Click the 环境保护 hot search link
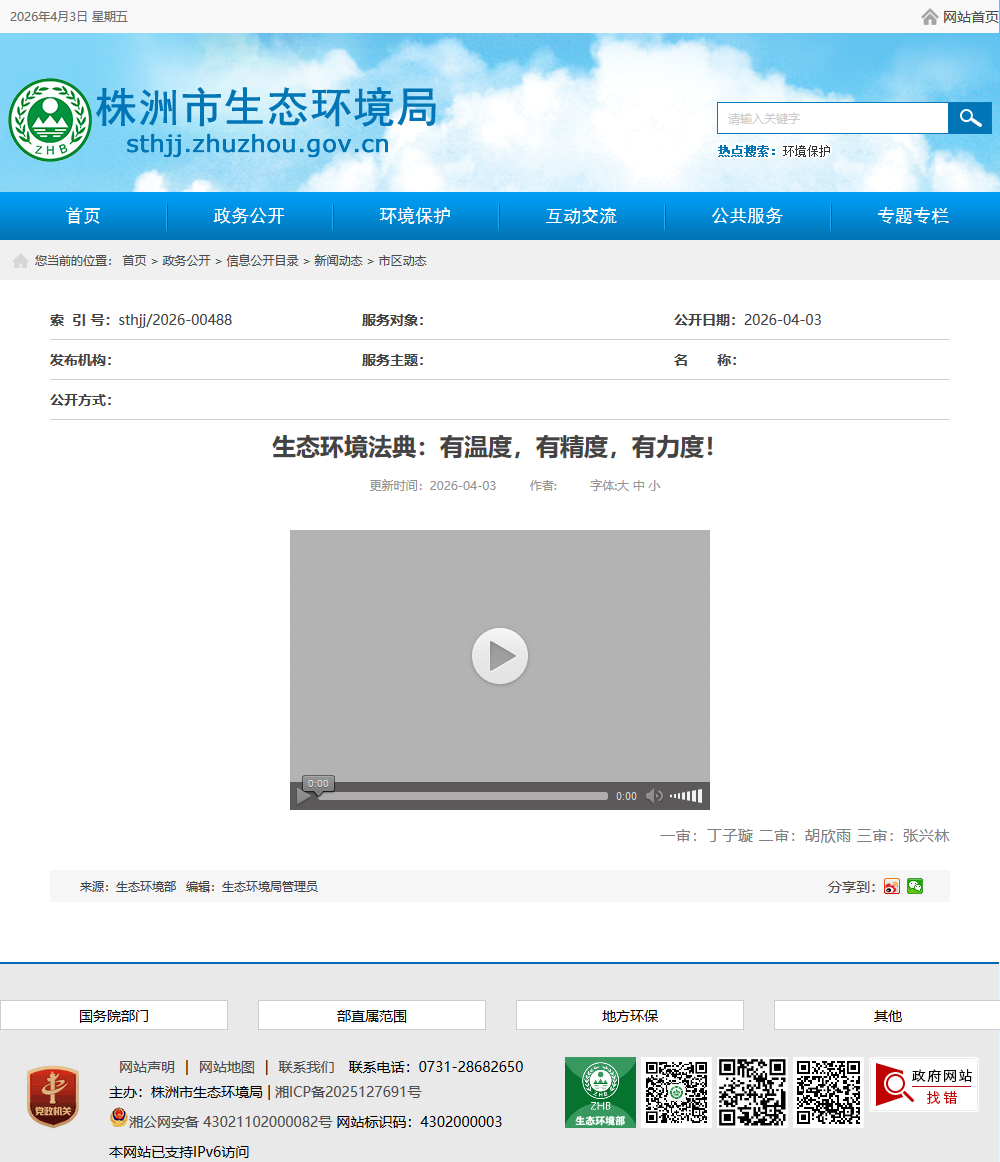 click(x=806, y=151)
